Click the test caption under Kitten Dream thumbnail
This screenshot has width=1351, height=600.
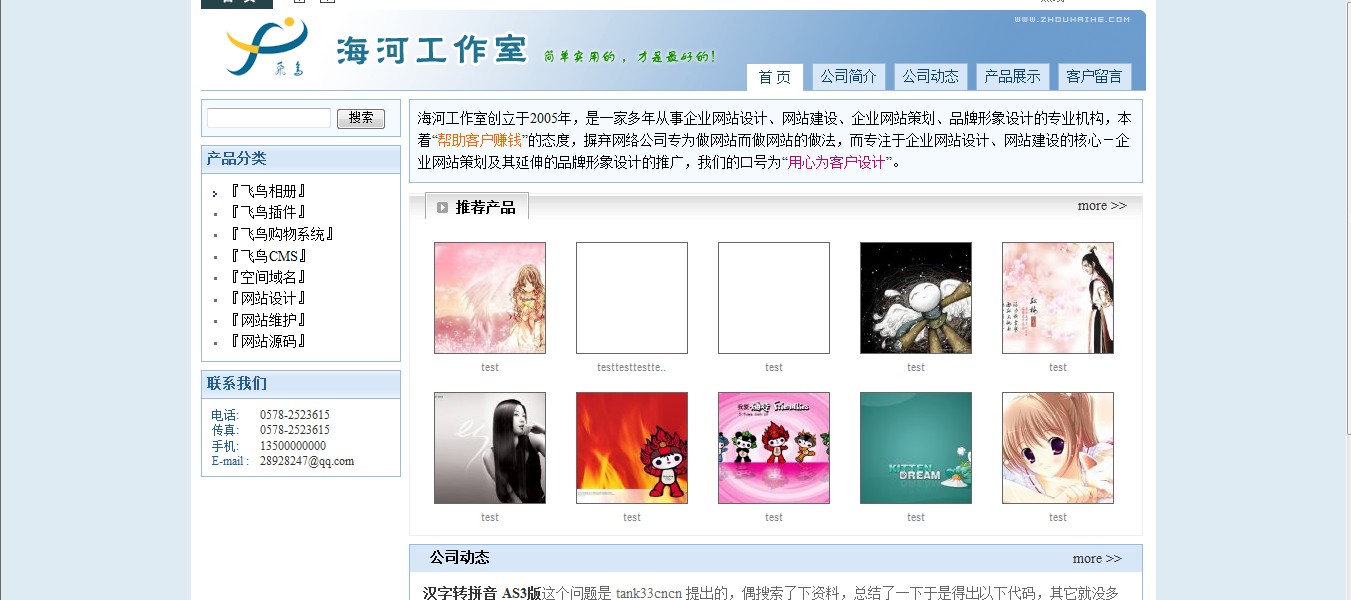pyautogui.click(x=916, y=517)
